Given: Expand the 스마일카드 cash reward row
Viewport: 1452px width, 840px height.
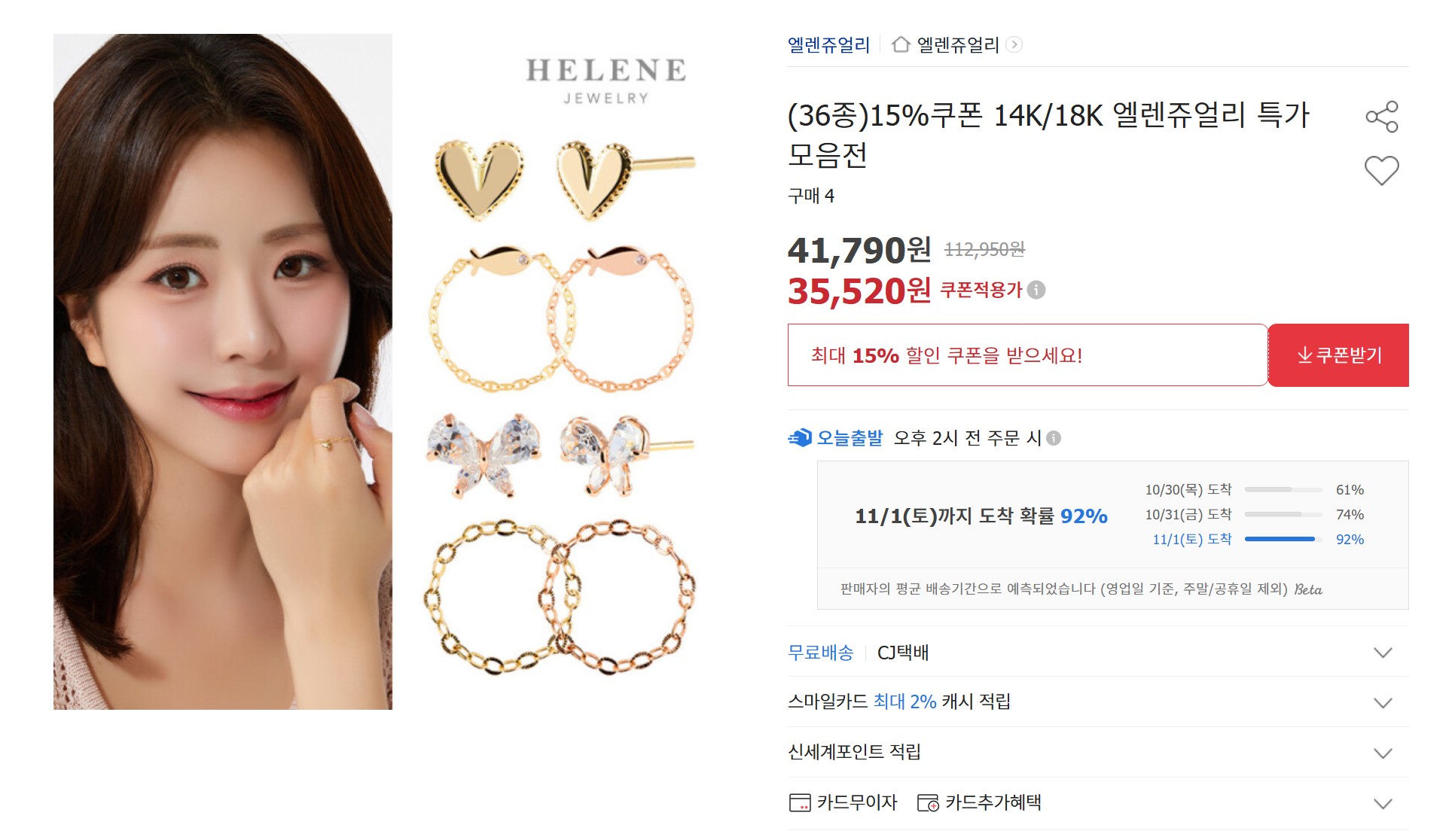Looking at the screenshot, I should tap(1098, 702).
